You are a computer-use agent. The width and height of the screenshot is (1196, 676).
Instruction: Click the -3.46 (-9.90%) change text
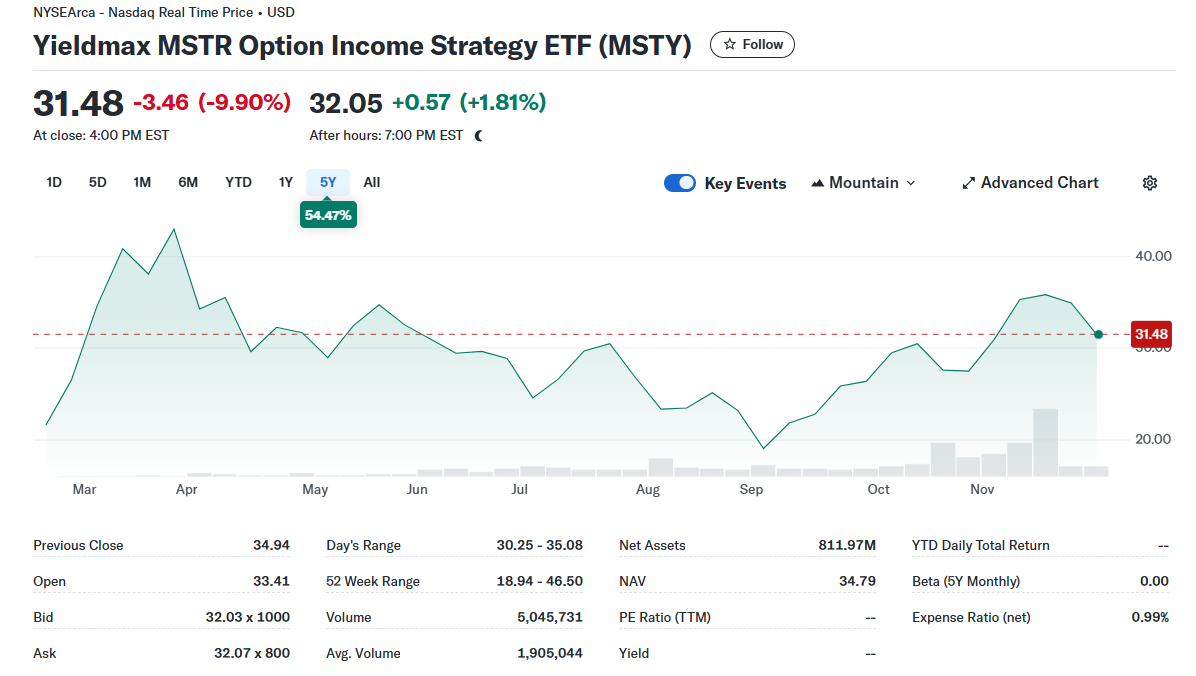pos(212,102)
